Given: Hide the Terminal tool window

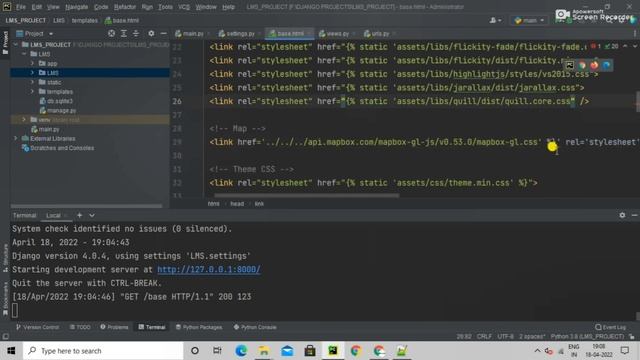Looking at the screenshot, I should [634, 215].
